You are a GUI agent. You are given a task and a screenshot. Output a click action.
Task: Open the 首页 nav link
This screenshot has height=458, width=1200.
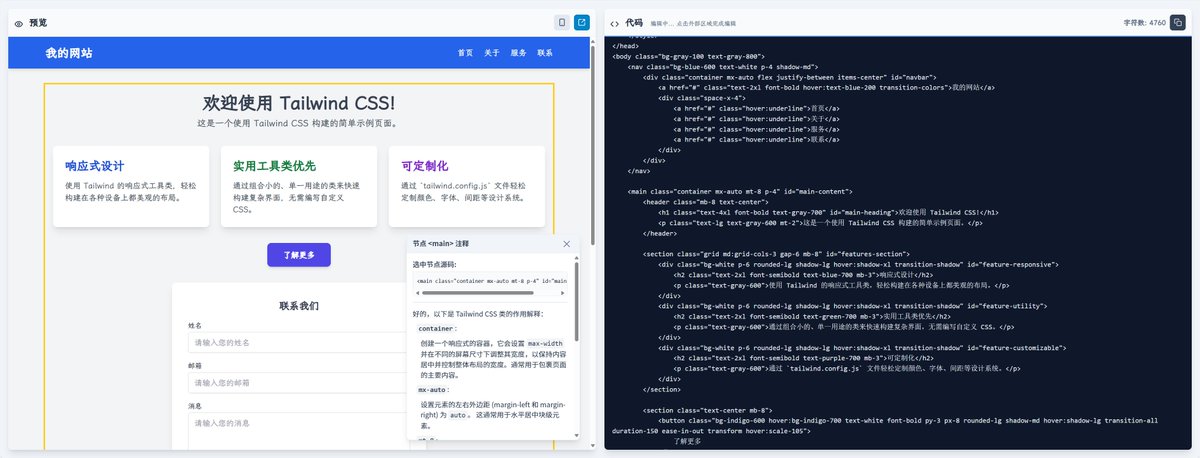point(465,53)
